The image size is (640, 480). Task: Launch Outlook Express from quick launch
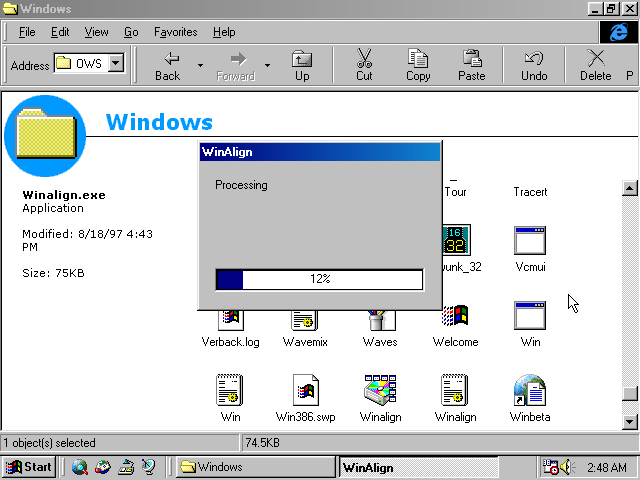point(102,467)
